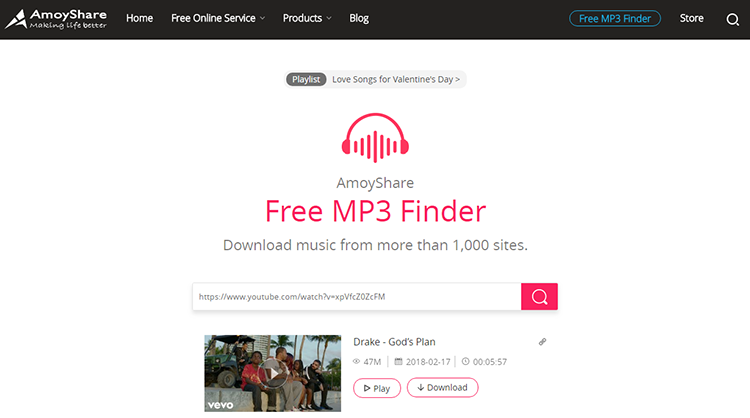Open the Drake - God's Plan title
750x418 pixels.
394,342
